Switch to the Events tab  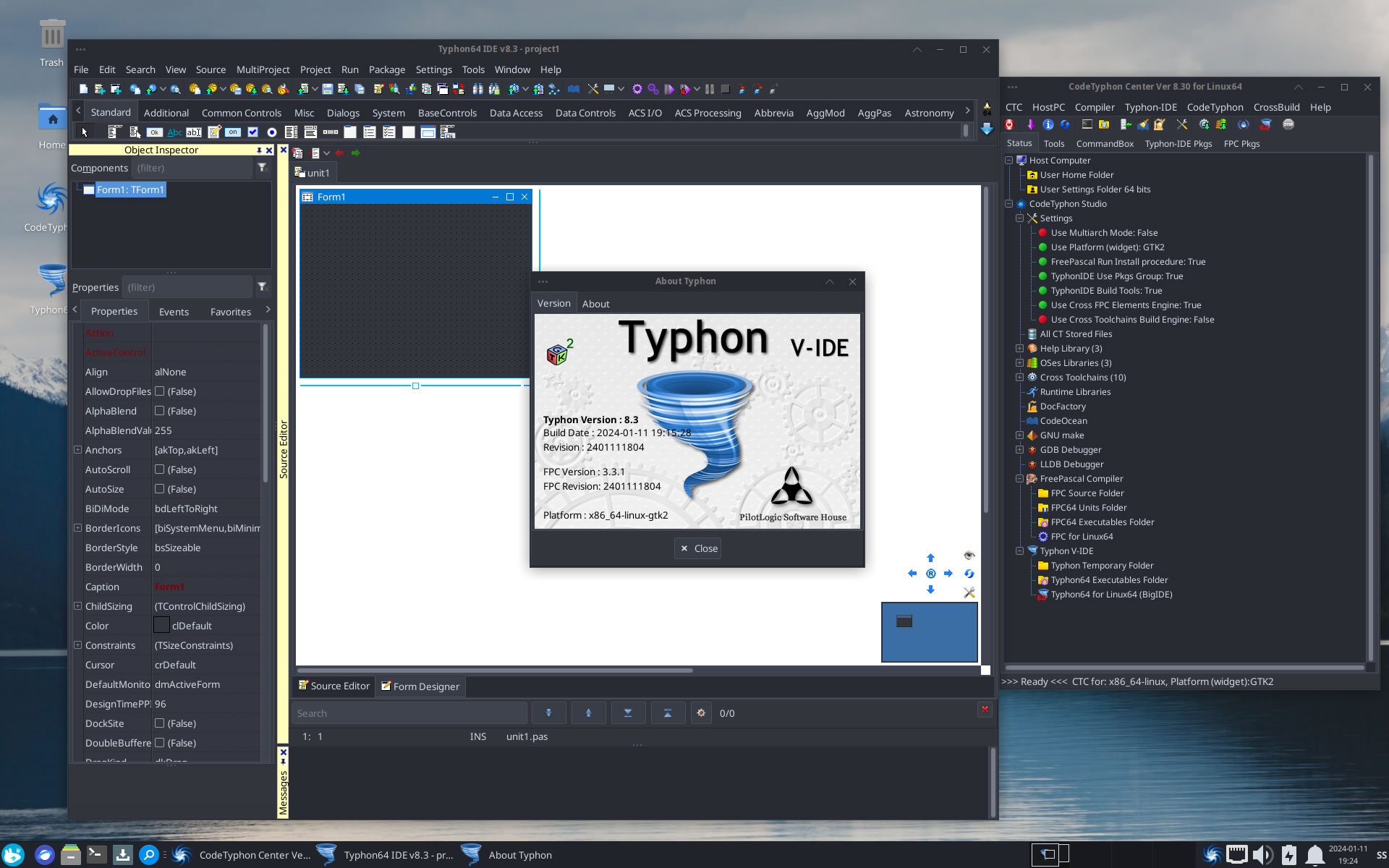click(174, 312)
